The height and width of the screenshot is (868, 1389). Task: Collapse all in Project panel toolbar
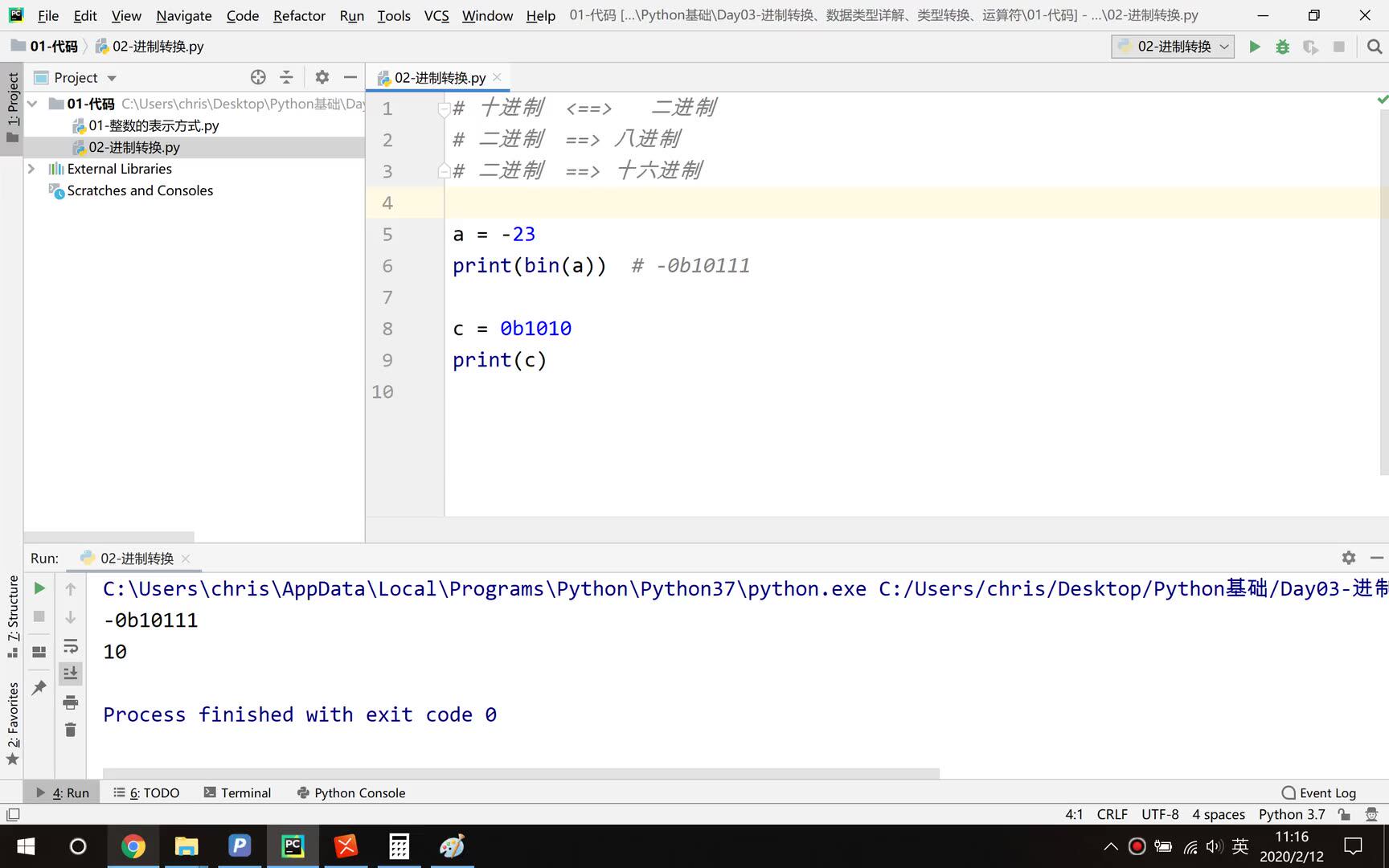(286, 77)
